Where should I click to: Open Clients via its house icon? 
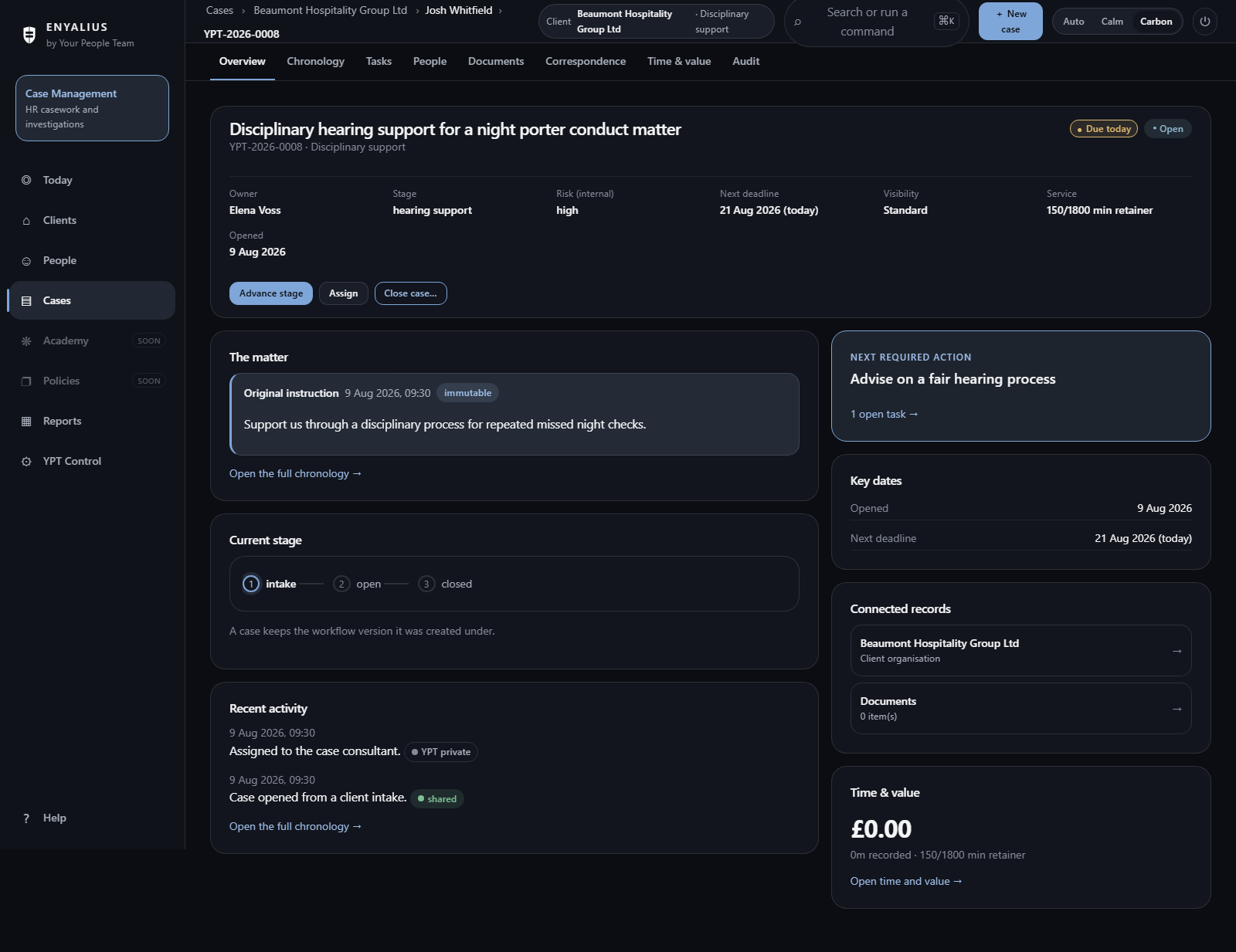pos(26,221)
